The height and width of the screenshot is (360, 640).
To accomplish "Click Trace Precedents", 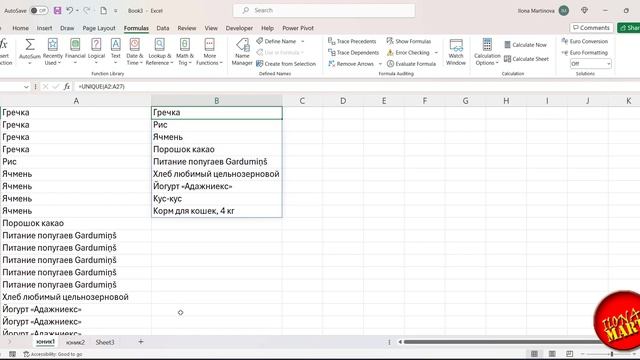I will 352,41.
